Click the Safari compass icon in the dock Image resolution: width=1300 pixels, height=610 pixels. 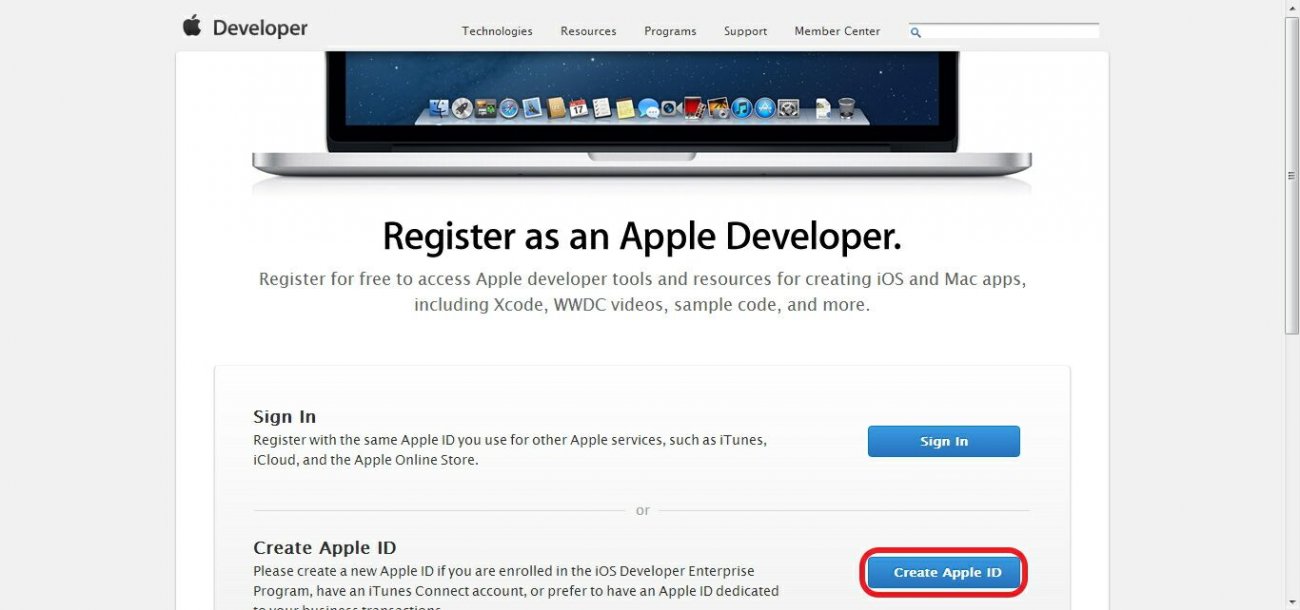[508, 108]
